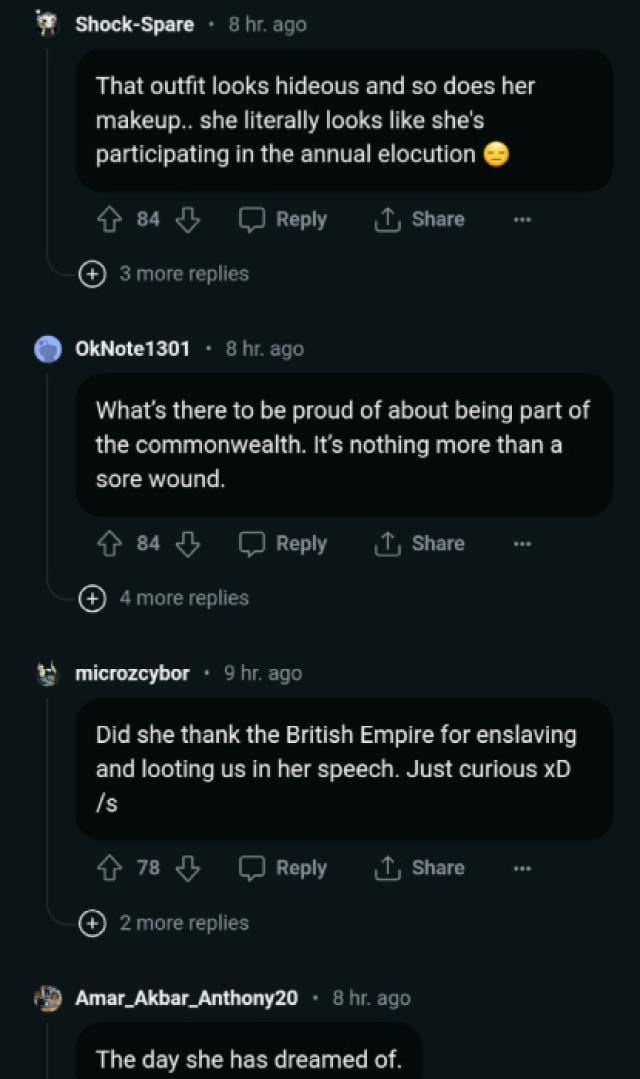
Task: Open Amar_Akbar_Anthony20's profile avatar
Action: [x=48, y=998]
